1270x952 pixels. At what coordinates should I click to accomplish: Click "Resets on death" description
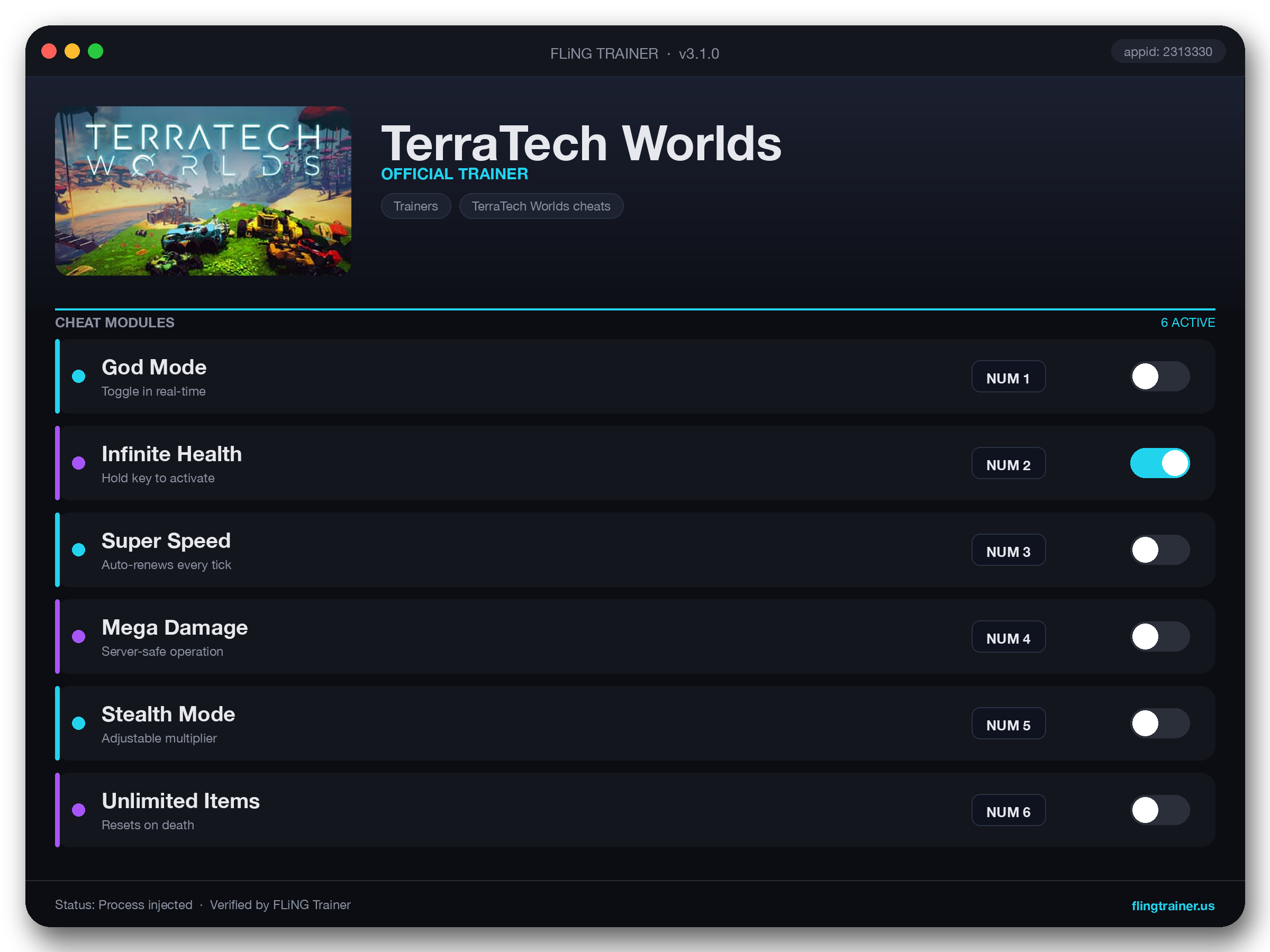148,825
